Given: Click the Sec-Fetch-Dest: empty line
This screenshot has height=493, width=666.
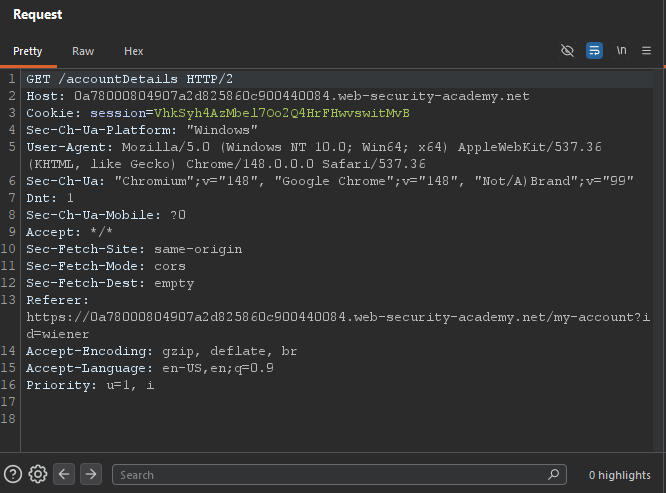Looking at the screenshot, I should [x=110, y=283].
